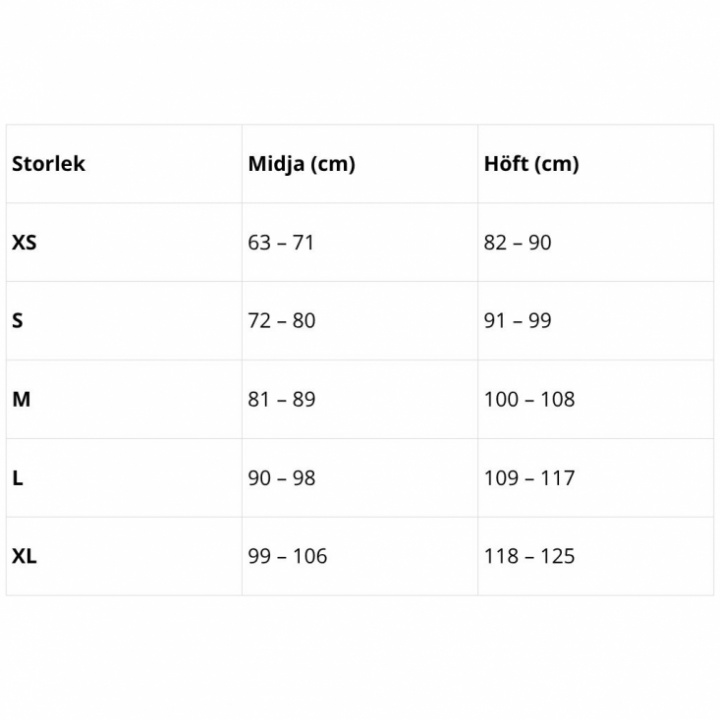Click waist value 99 – 106

click(287, 556)
